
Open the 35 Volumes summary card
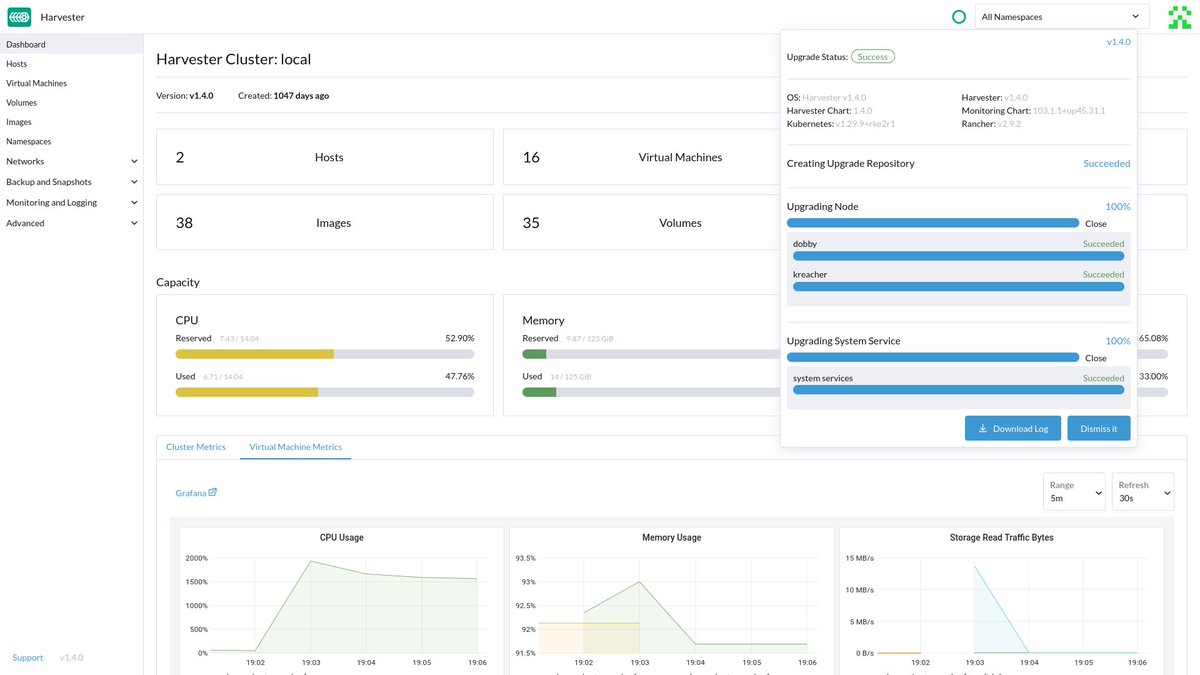[x=641, y=222]
